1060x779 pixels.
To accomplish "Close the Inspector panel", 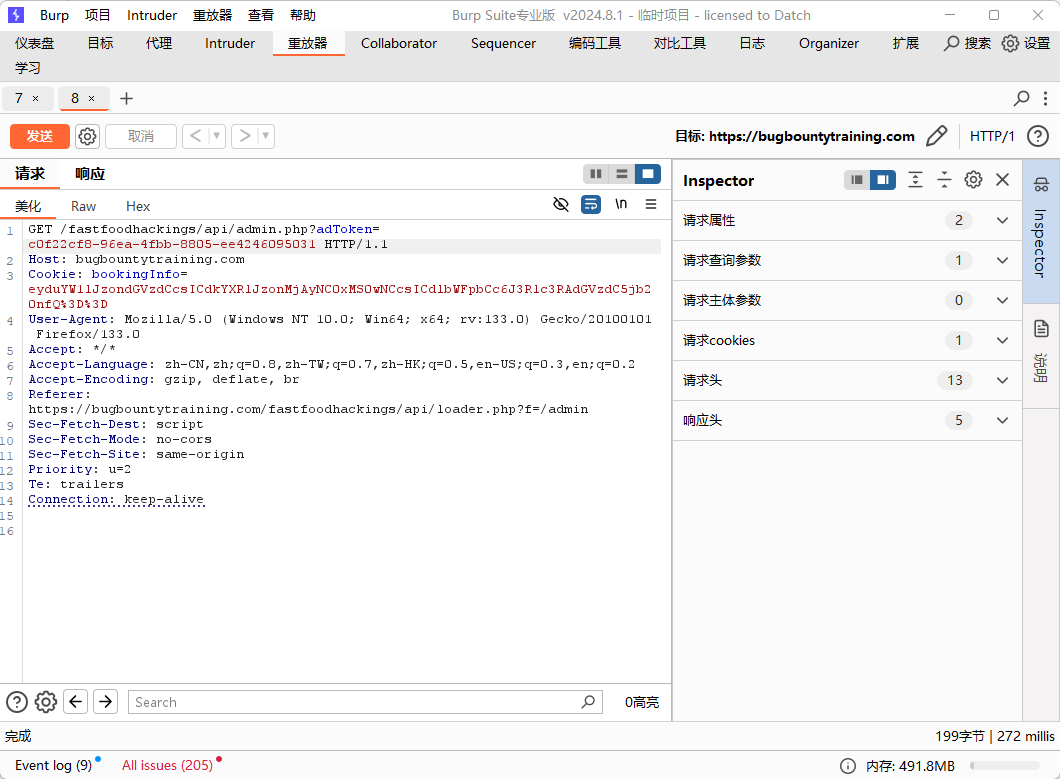I will (x=1003, y=180).
